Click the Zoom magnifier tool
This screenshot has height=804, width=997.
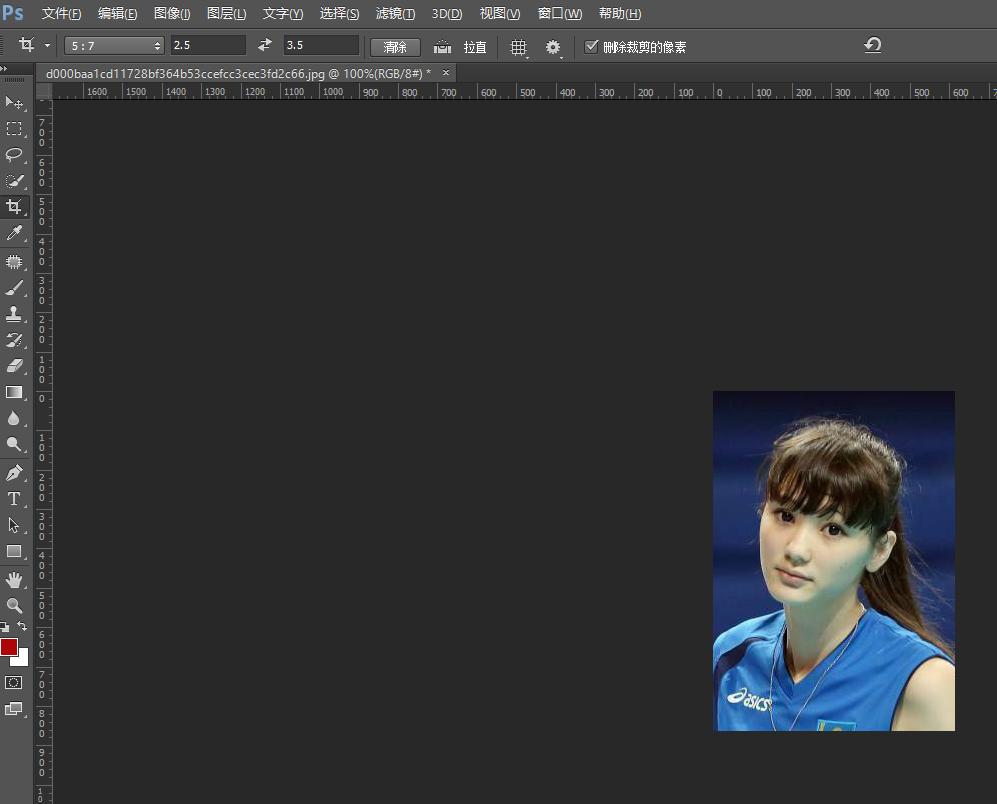click(14, 605)
